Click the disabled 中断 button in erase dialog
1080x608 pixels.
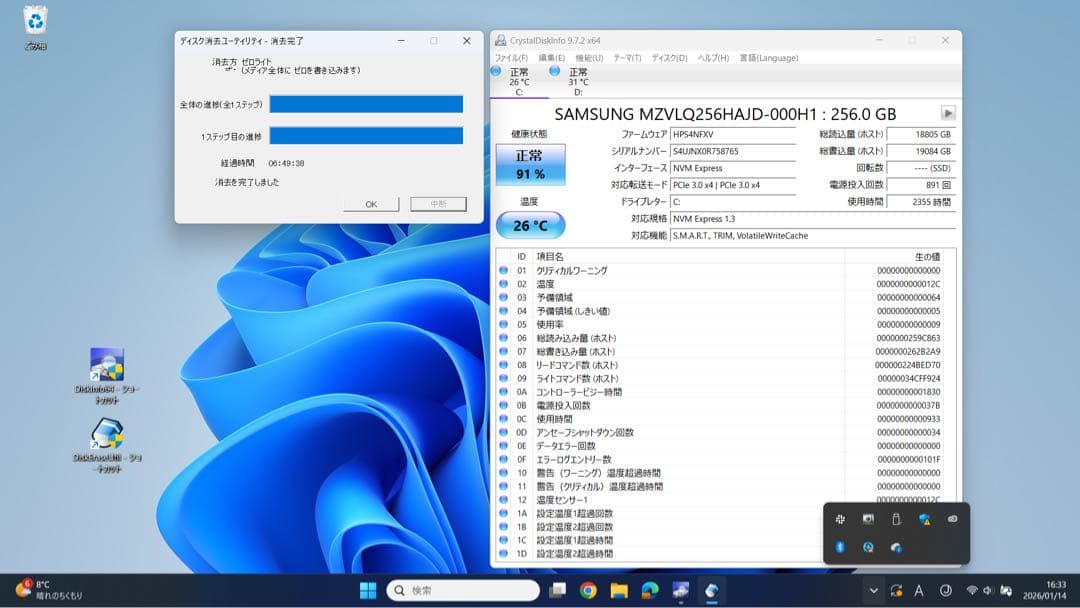click(438, 204)
